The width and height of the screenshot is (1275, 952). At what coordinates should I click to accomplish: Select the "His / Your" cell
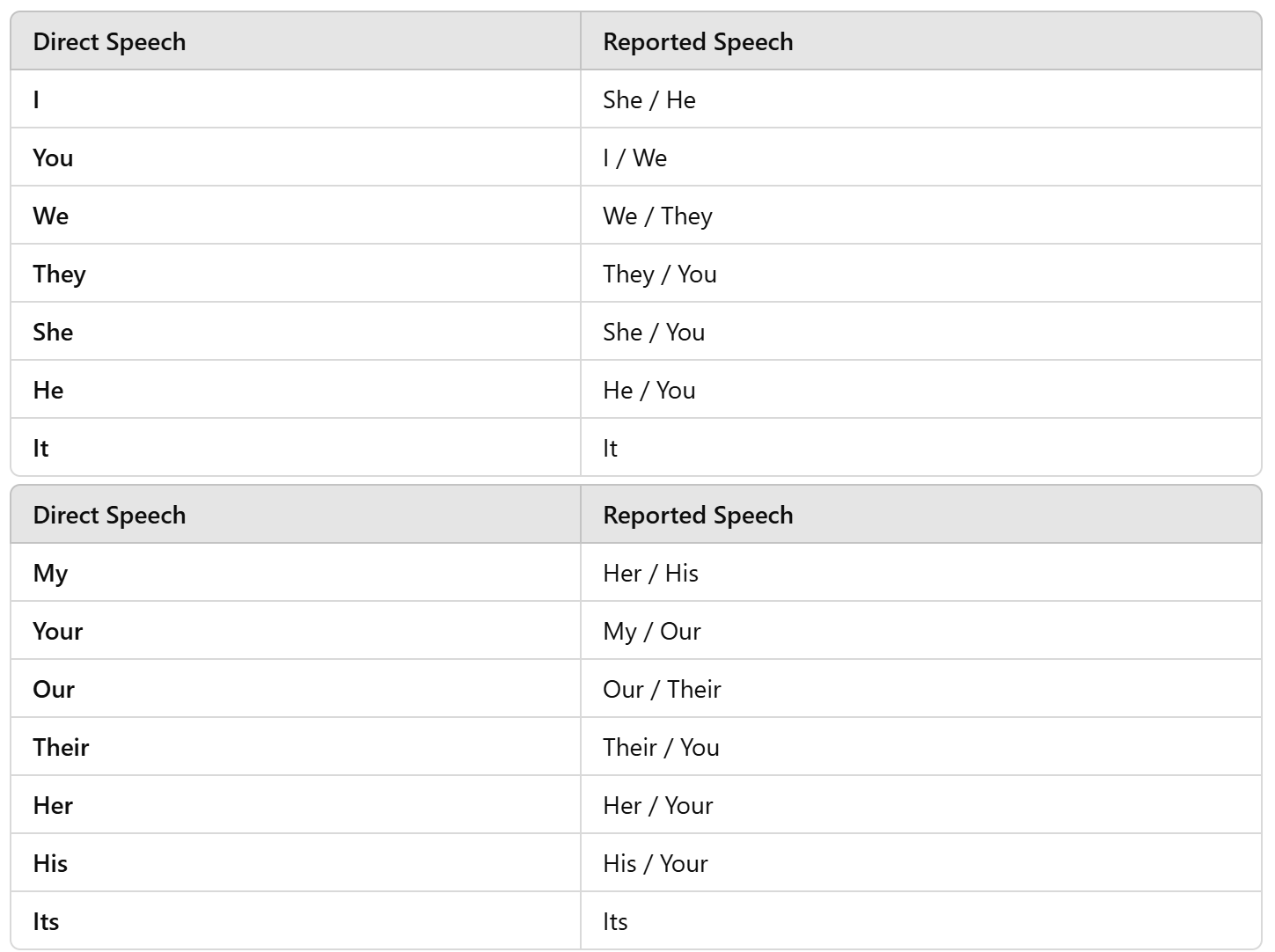pos(656,863)
